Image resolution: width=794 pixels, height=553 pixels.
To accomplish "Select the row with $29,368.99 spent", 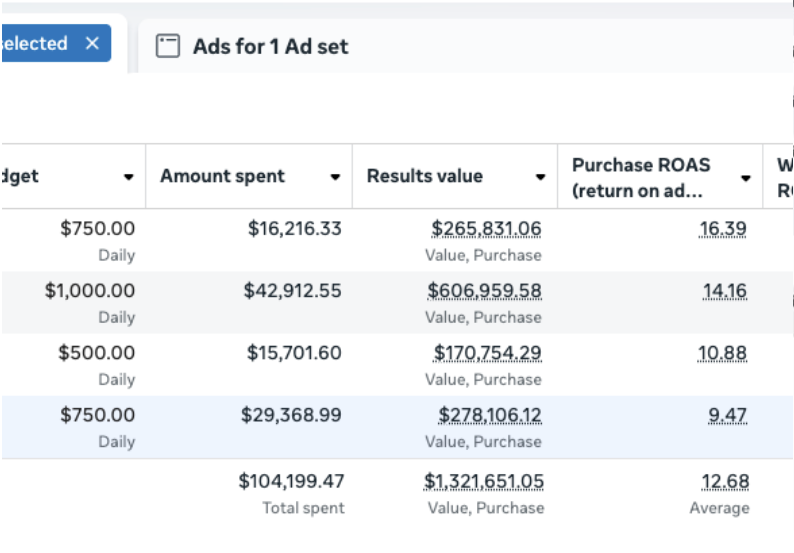I will pyautogui.click(x=397, y=427).
